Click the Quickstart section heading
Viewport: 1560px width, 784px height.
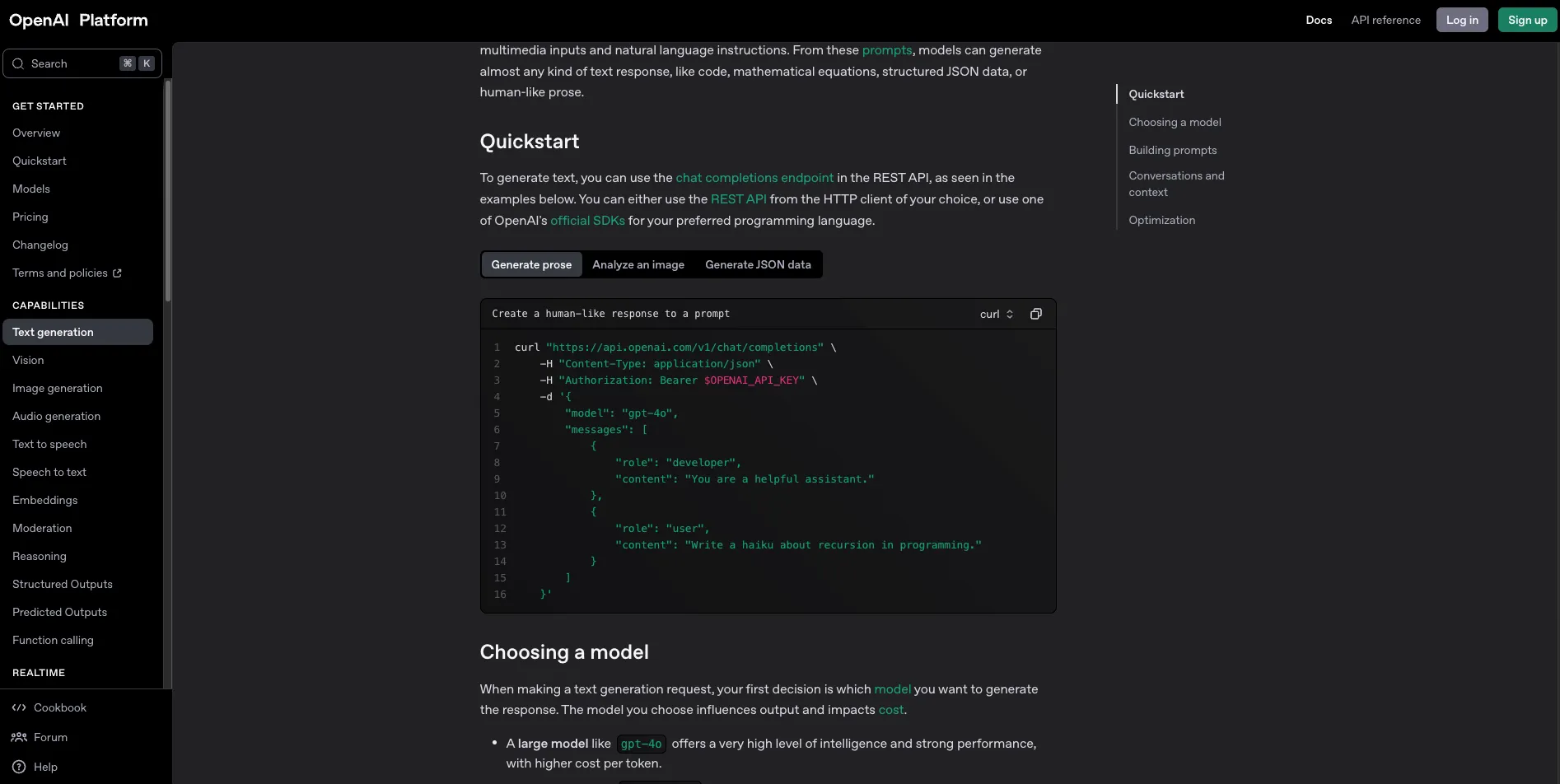point(530,142)
